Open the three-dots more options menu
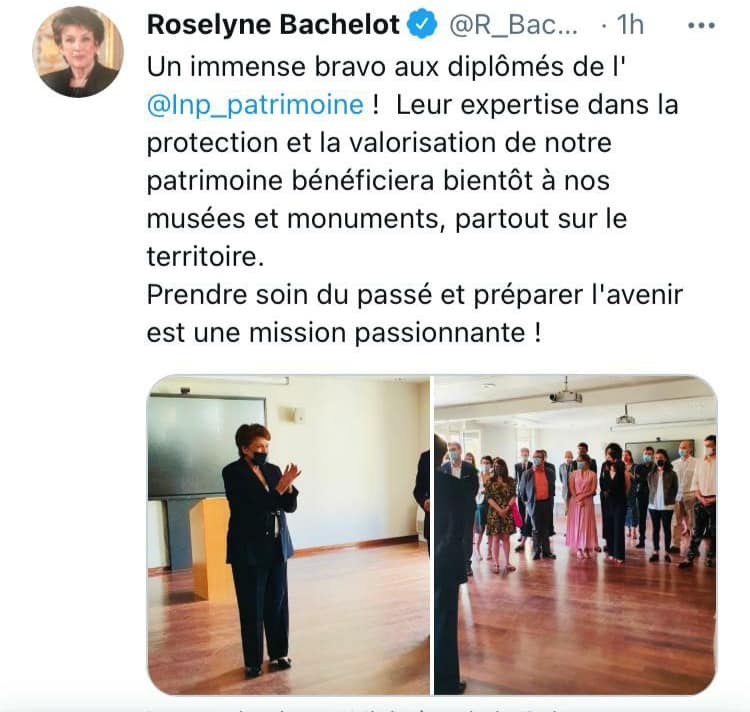 coord(701,26)
